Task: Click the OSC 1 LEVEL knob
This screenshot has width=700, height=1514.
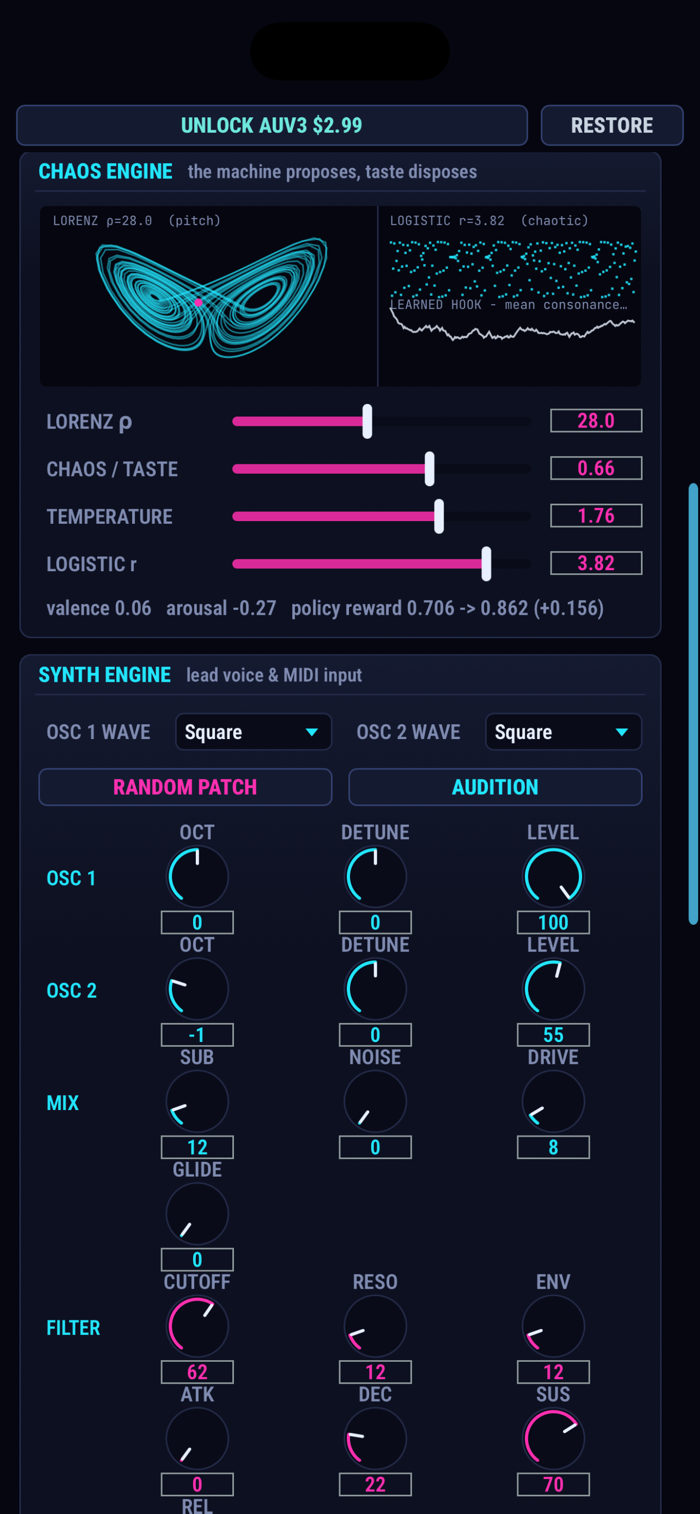Action: (553, 877)
